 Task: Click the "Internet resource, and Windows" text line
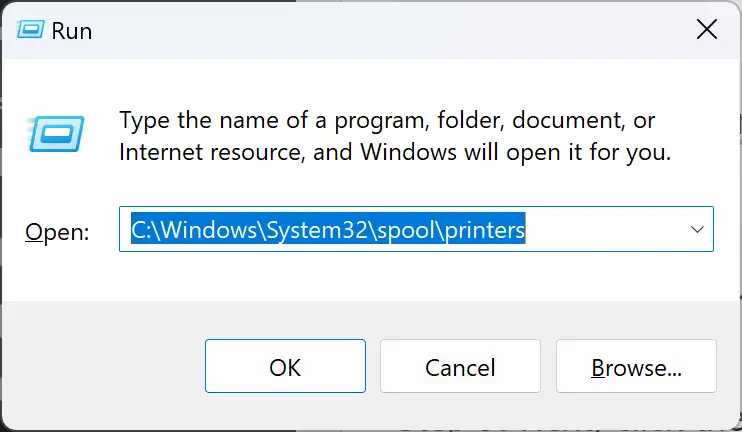pos(288,152)
